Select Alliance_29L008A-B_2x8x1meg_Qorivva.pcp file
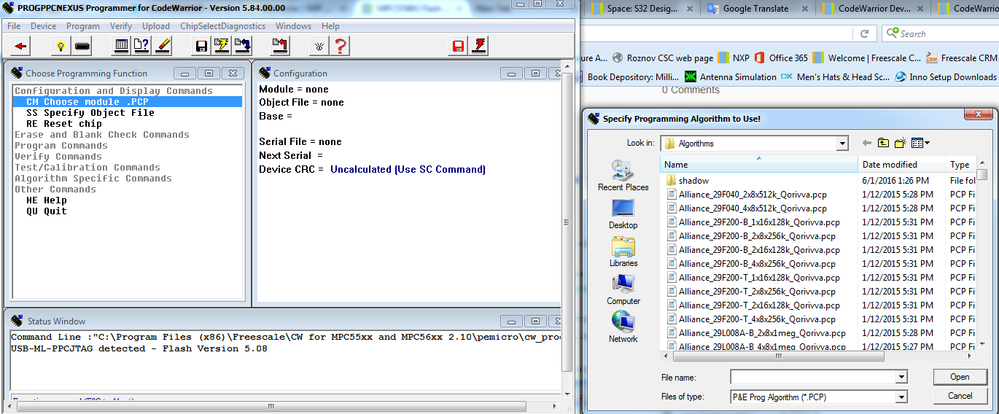999x414 pixels. coord(756,333)
